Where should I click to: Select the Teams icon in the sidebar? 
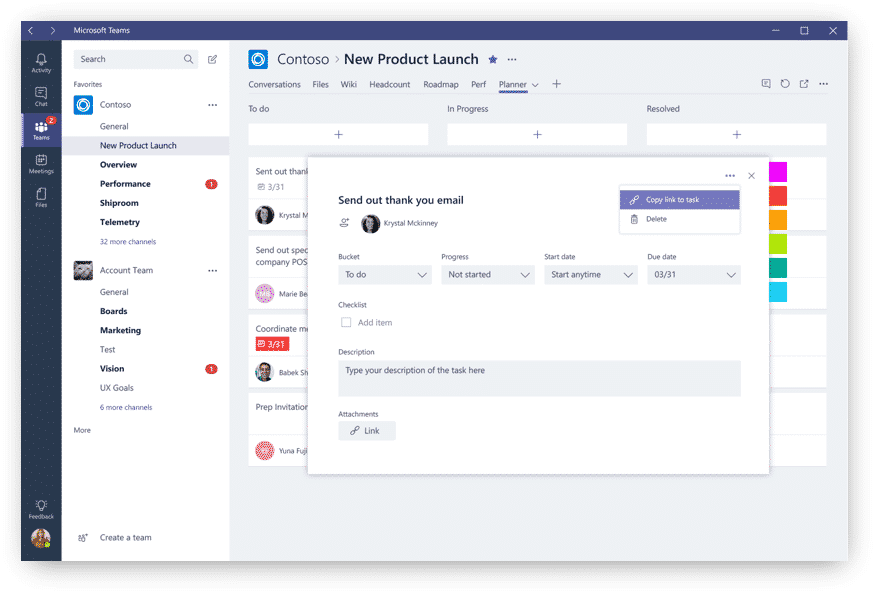click(41, 130)
